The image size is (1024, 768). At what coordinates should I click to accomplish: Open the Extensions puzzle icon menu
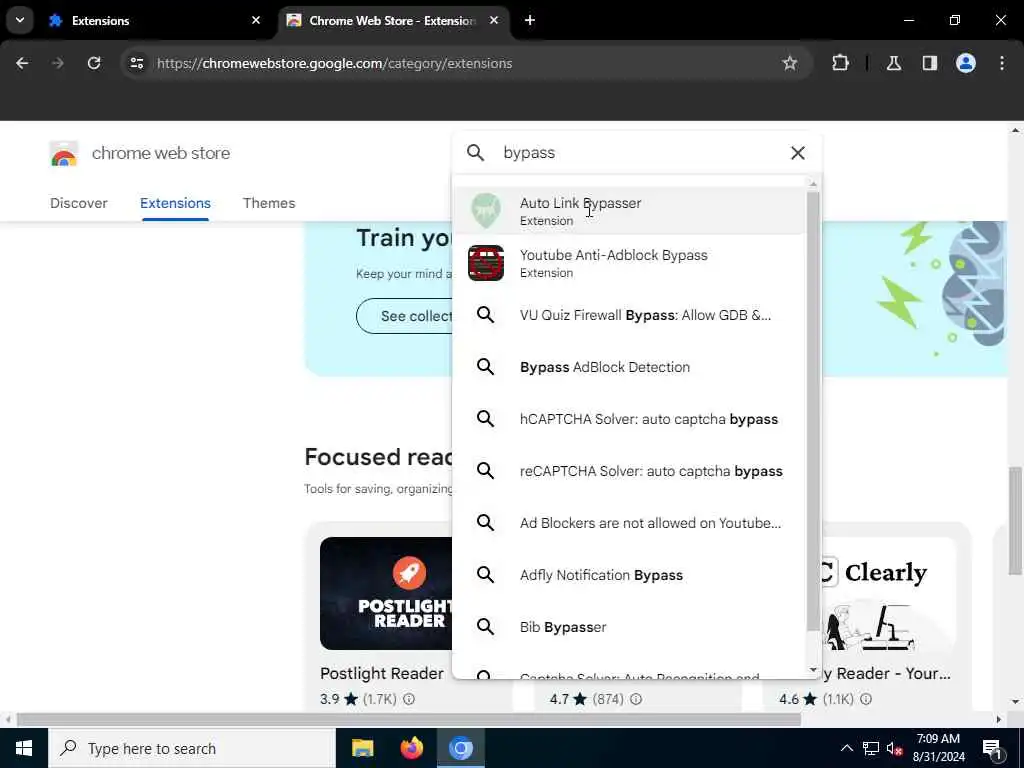pos(840,63)
